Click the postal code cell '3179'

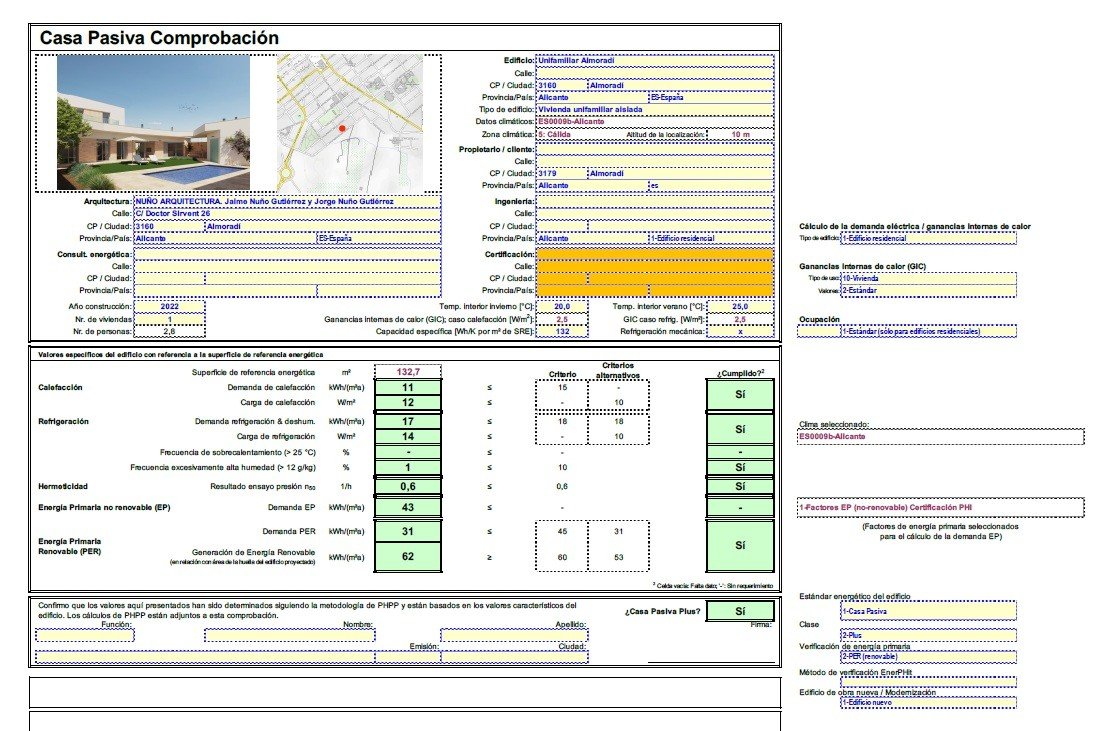coord(561,173)
